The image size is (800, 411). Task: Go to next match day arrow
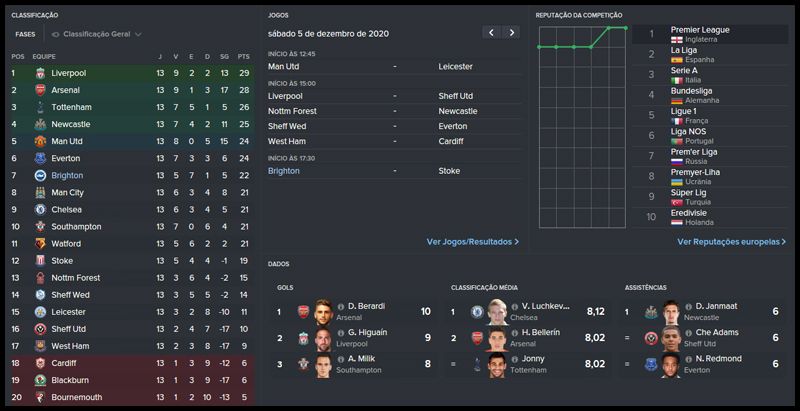[x=512, y=33]
